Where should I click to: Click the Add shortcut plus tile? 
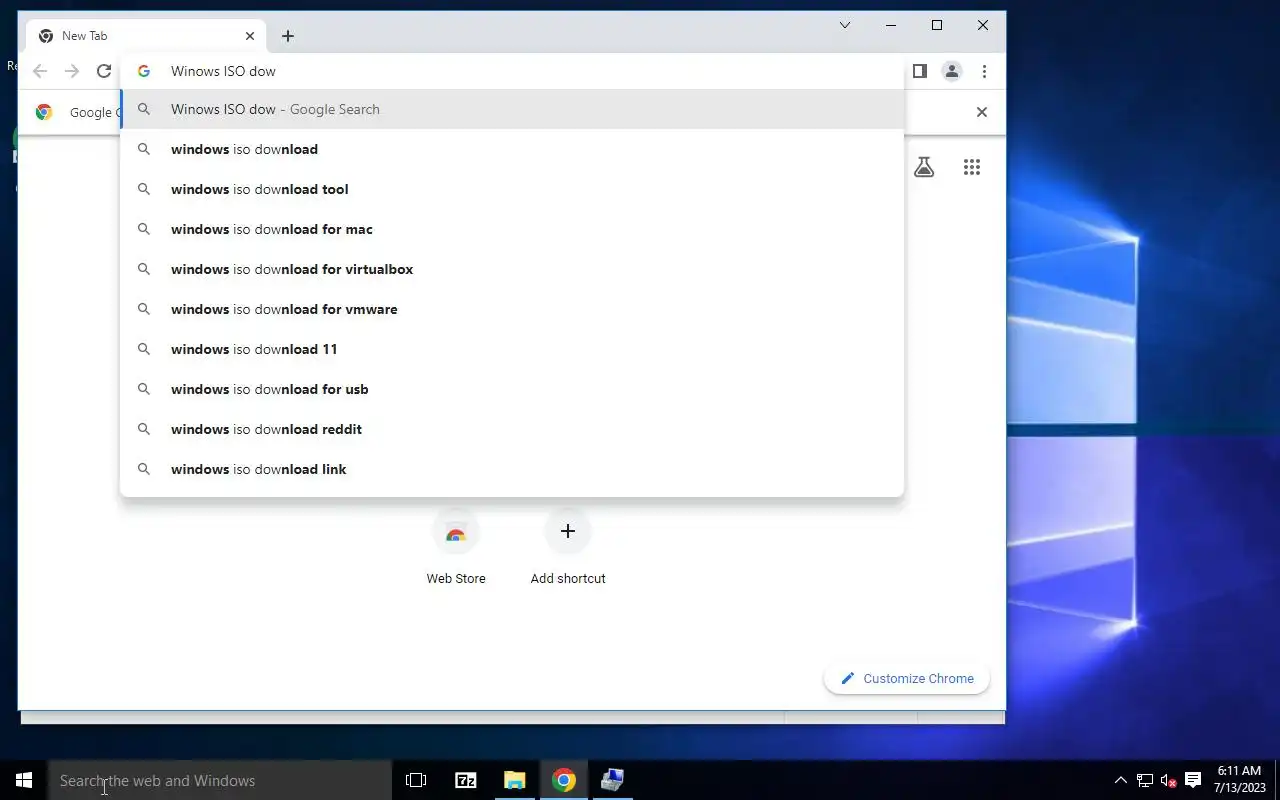[x=568, y=545]
